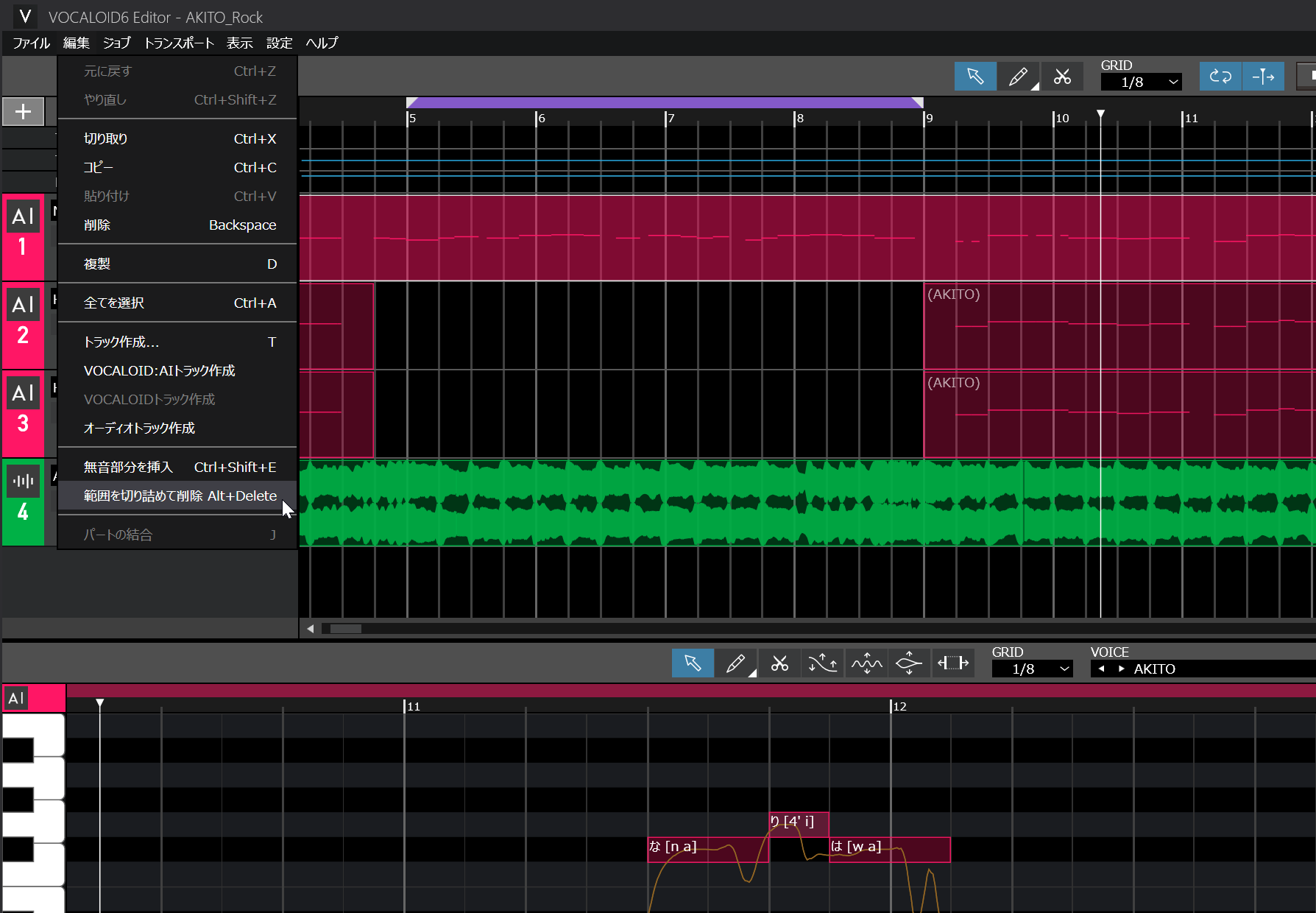Switch to the next voice with the right arrow

click(x=1121, y=669)
